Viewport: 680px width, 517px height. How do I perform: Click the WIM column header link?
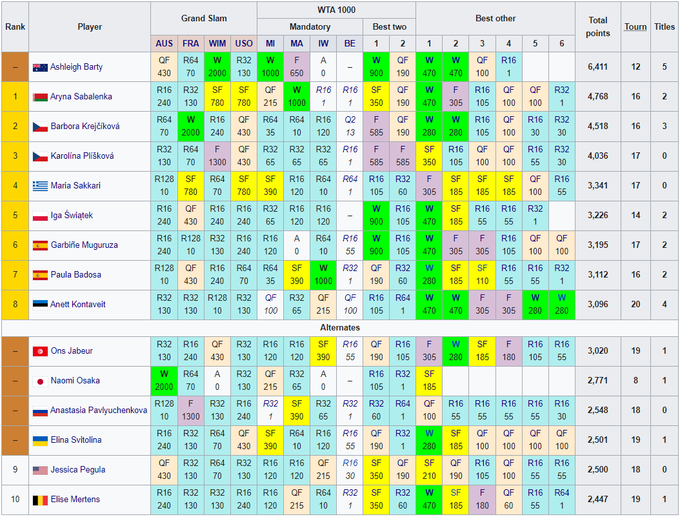[217, 43]
